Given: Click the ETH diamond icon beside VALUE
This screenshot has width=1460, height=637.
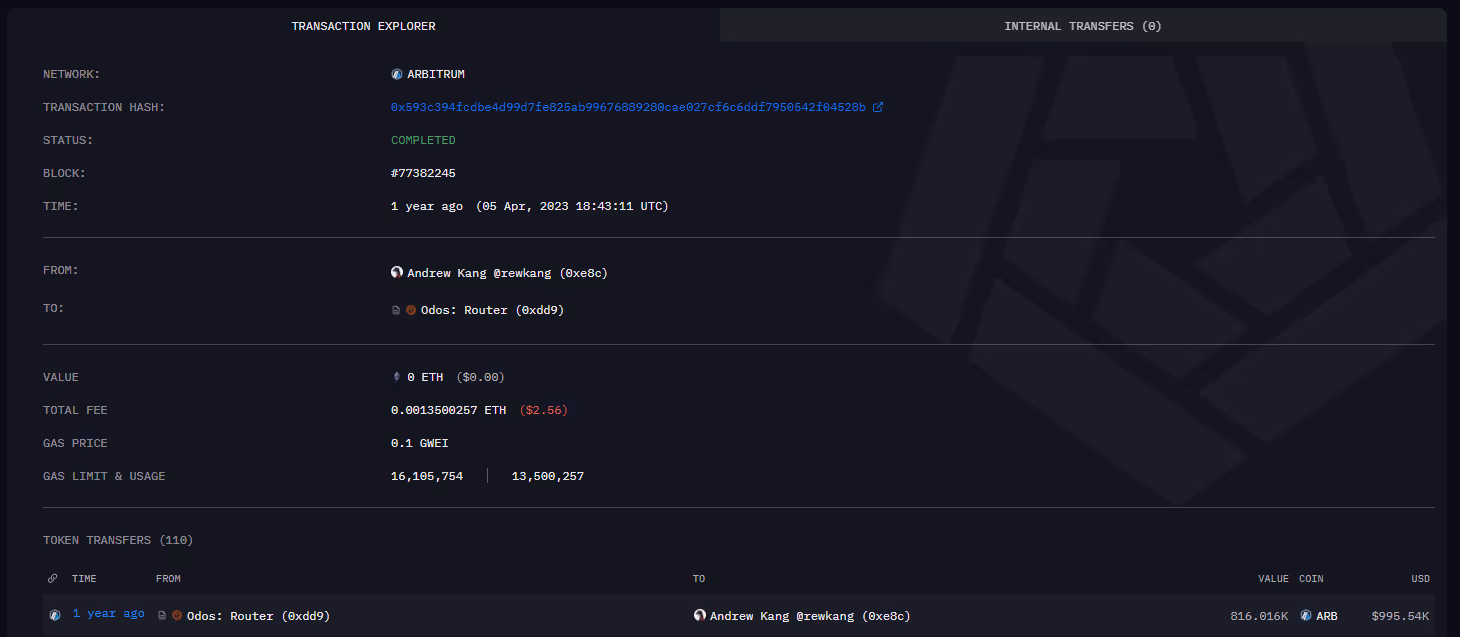Looking at the screenshot, I should pos(396,376).
